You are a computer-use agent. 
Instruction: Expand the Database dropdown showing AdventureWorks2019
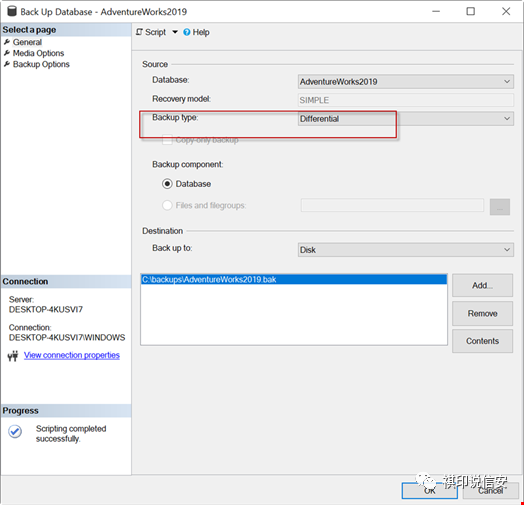pyautogui.click(x=406, y=82)
